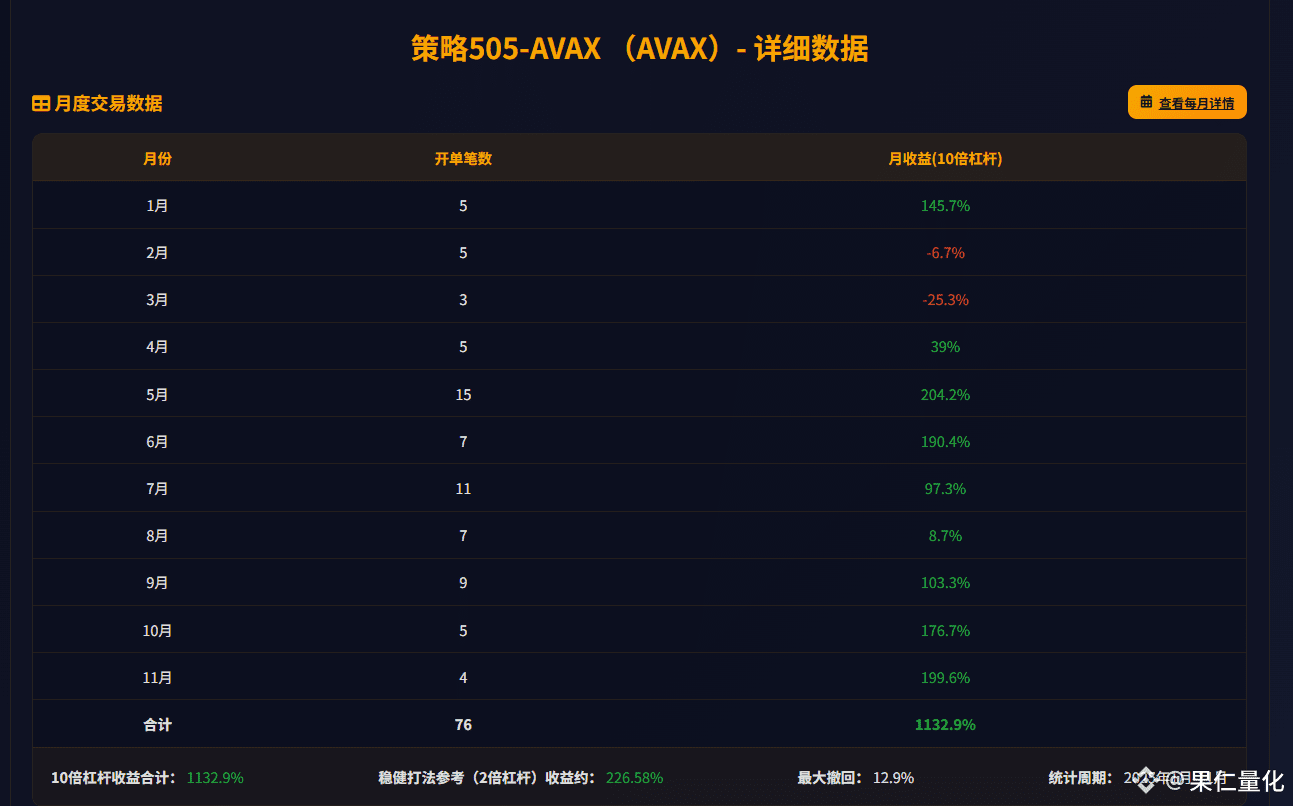The image size is (1293, 806).
Task: Click the page title 策略505-AVAX 详细数据
Action: pos(640,48)
